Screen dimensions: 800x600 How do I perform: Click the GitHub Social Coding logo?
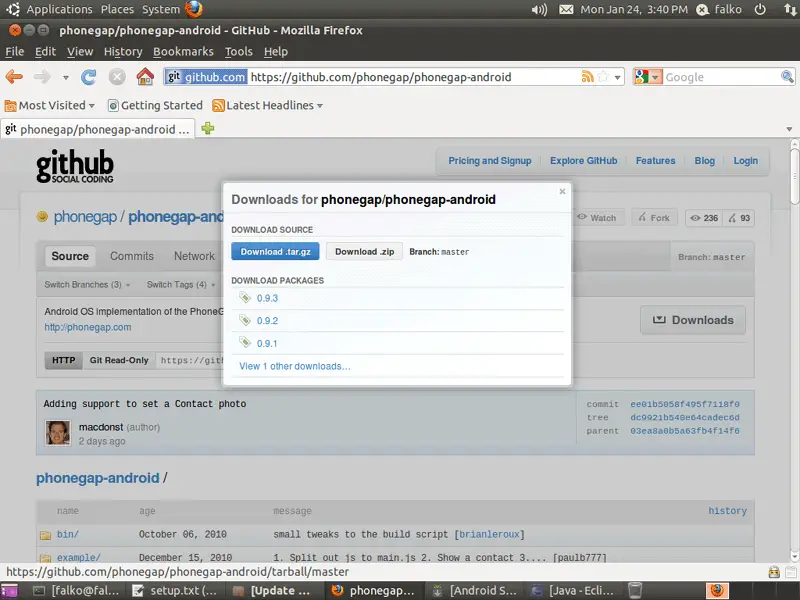[x=75, y=166]
